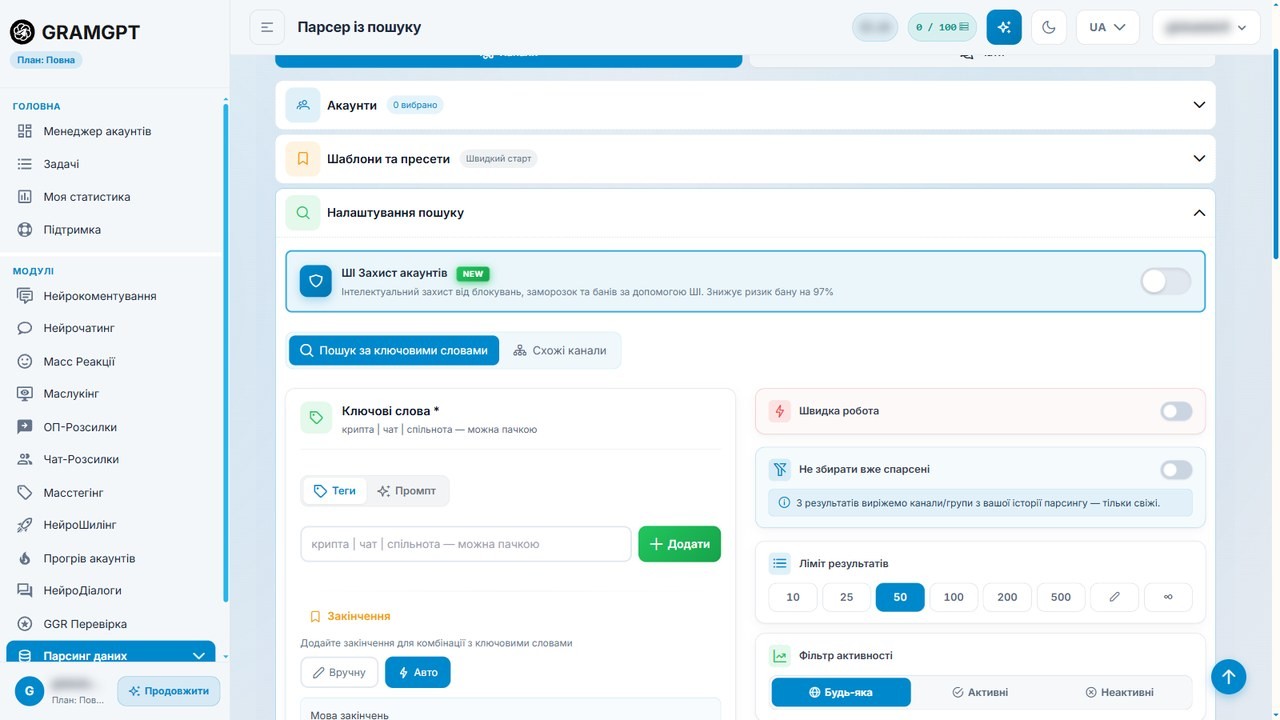Click the green Додати button
This screenshot has height=720, width=1280.
[x=680, y=544]
